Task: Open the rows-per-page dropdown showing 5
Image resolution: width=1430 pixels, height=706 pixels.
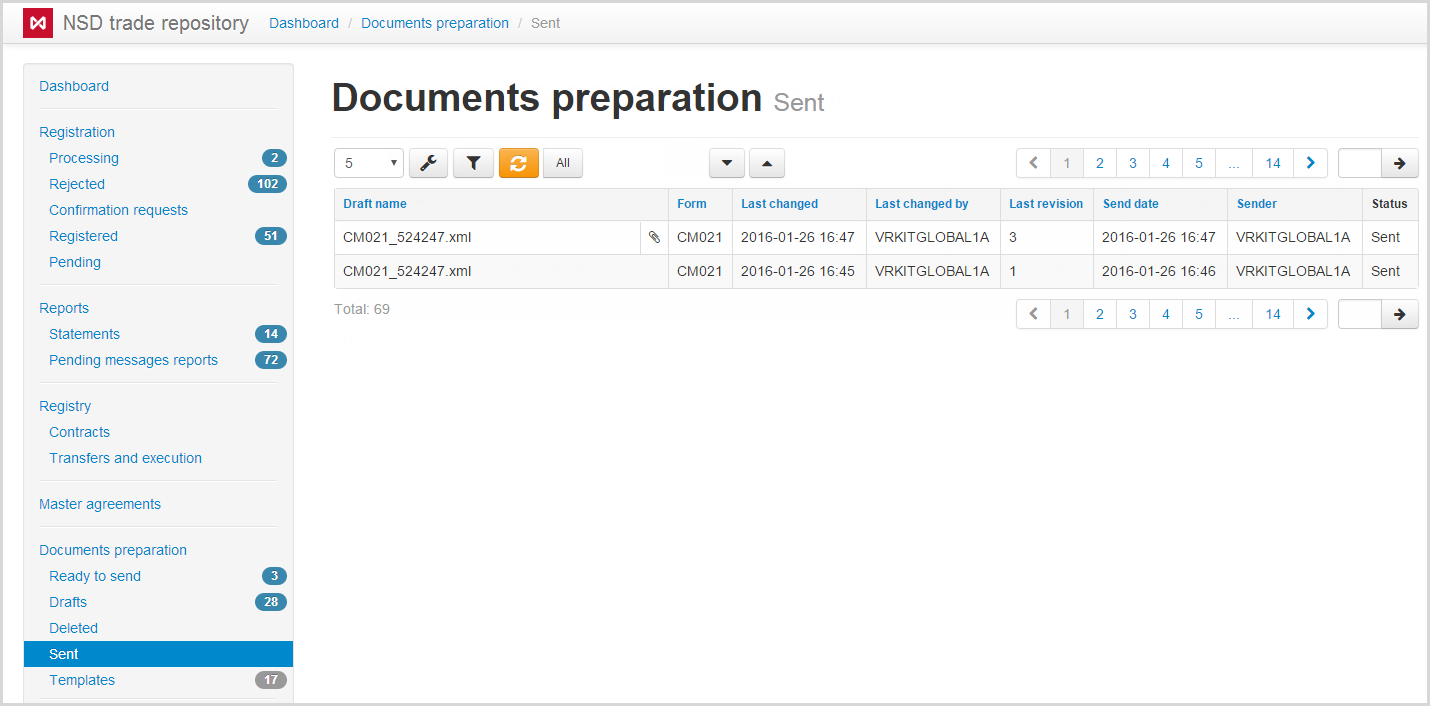Action: [368, 163]
